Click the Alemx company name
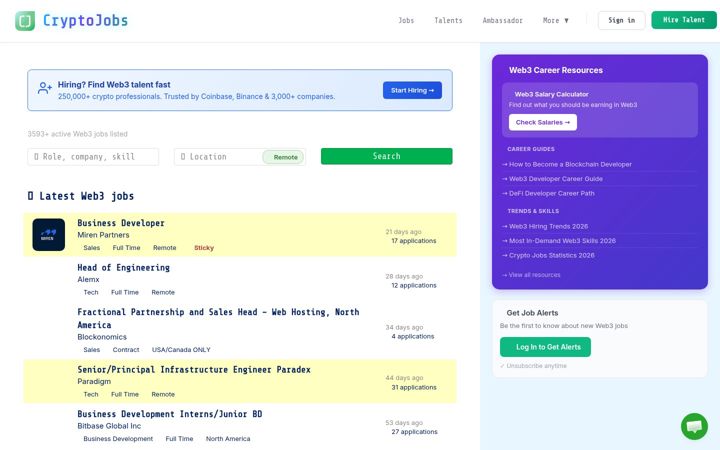The image size is (720, 450). point(88,280)
